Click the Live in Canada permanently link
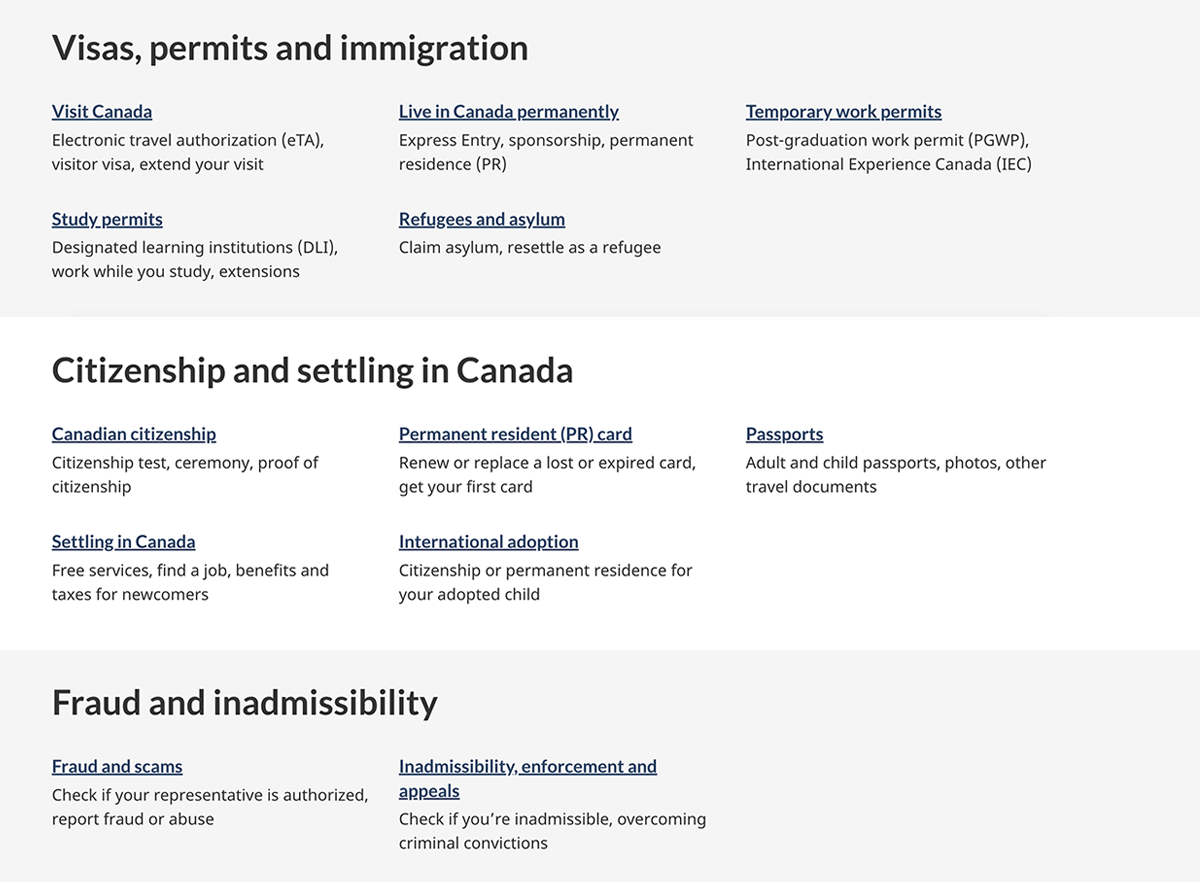This screenshot has width=1200, height=884. (508, 112)
